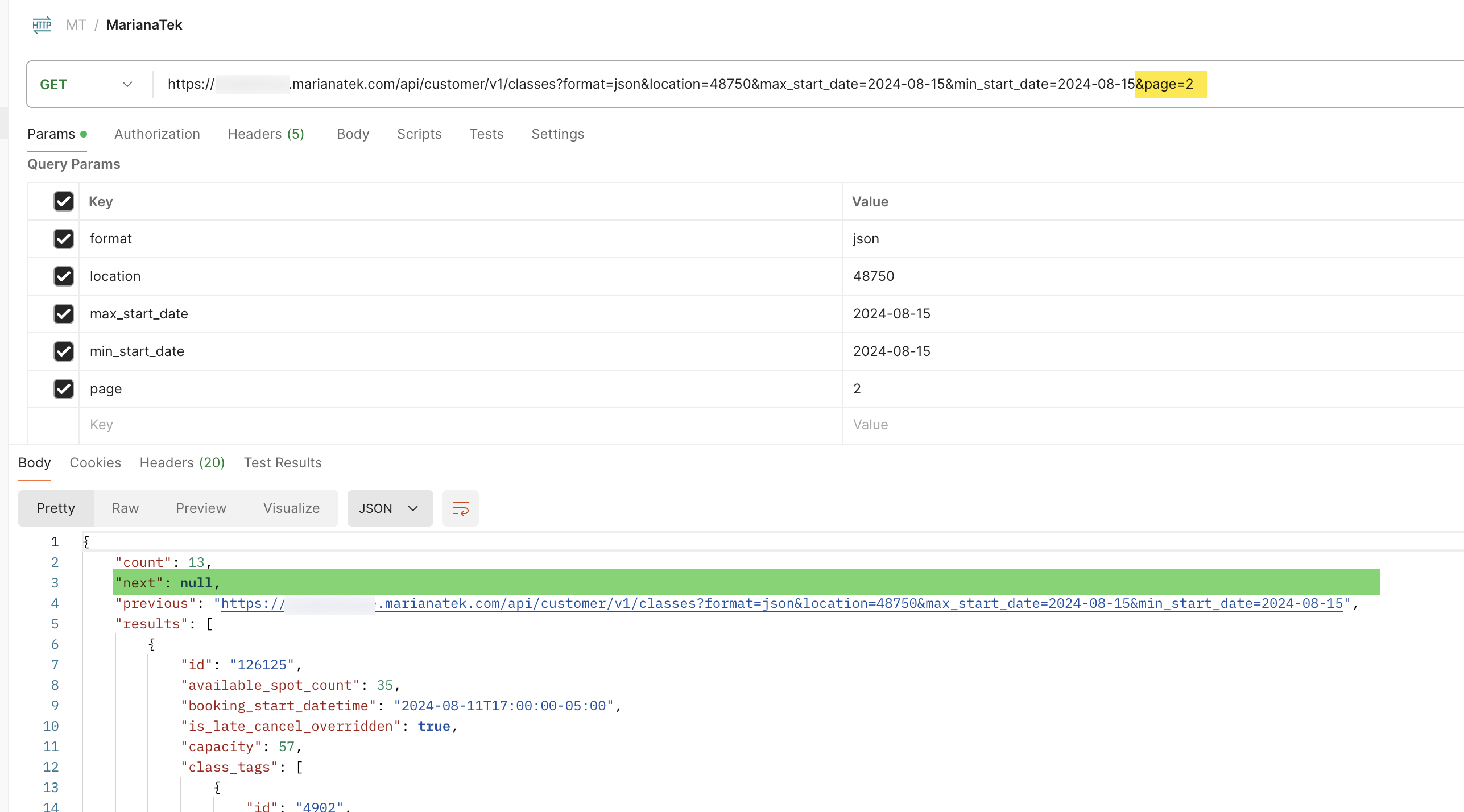Switch to the Tests tab

pyautogui.click(x=486, y=134)
